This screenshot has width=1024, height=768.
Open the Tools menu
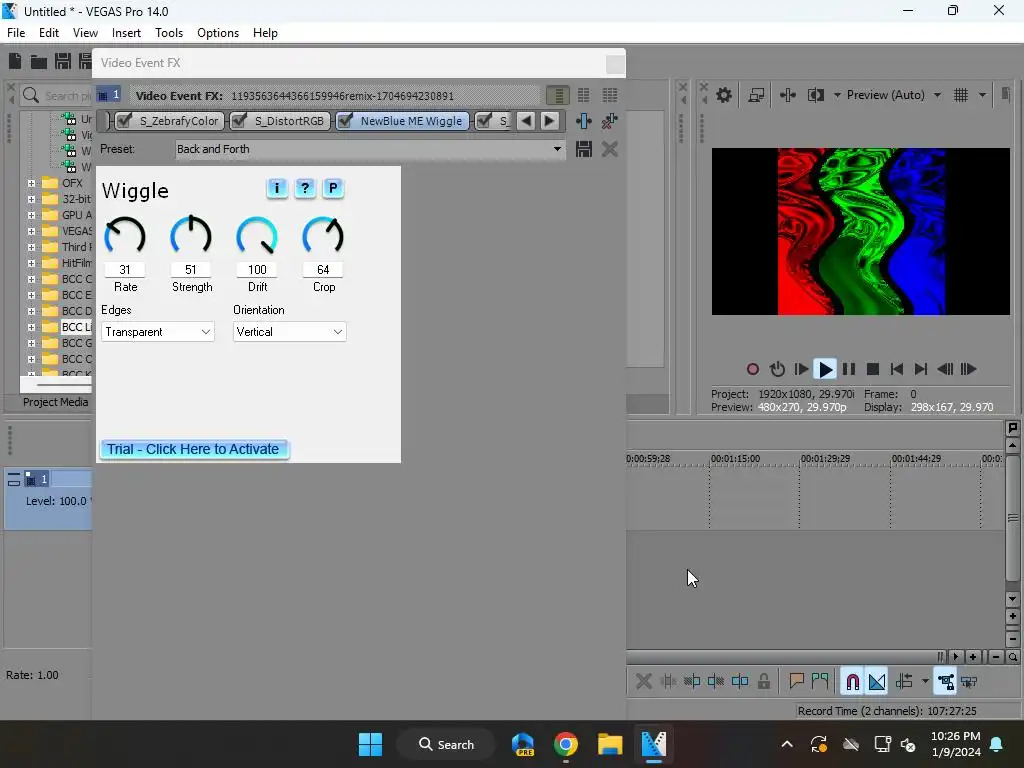(168, 33)
